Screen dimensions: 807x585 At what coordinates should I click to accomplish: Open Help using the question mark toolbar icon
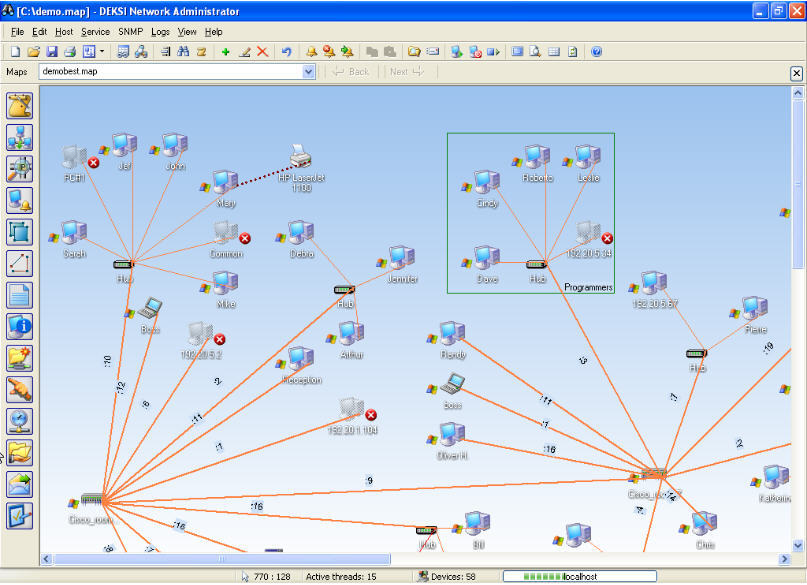click(597, 51)
